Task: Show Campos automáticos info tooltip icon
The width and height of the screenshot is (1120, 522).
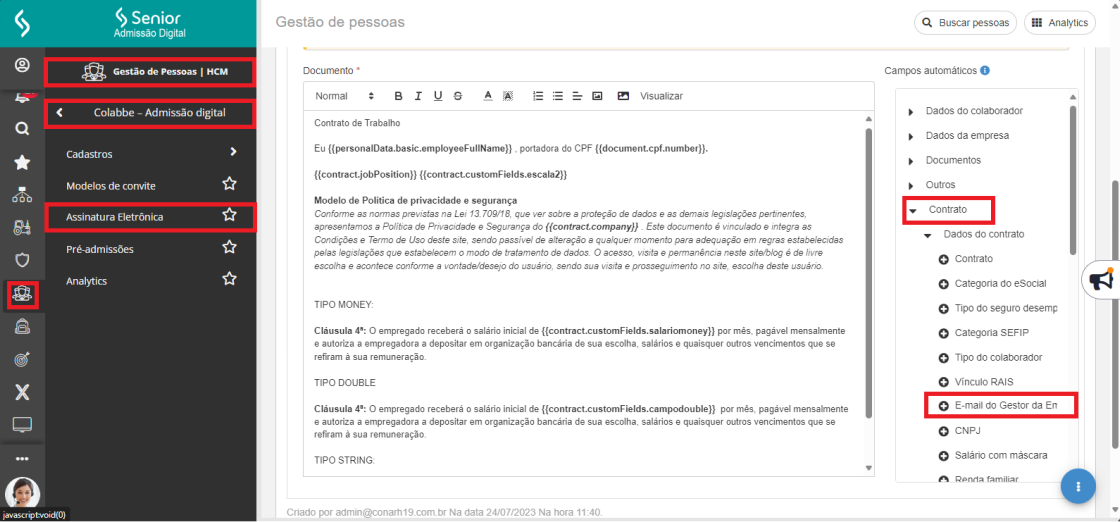Action: tap(985, 71)
